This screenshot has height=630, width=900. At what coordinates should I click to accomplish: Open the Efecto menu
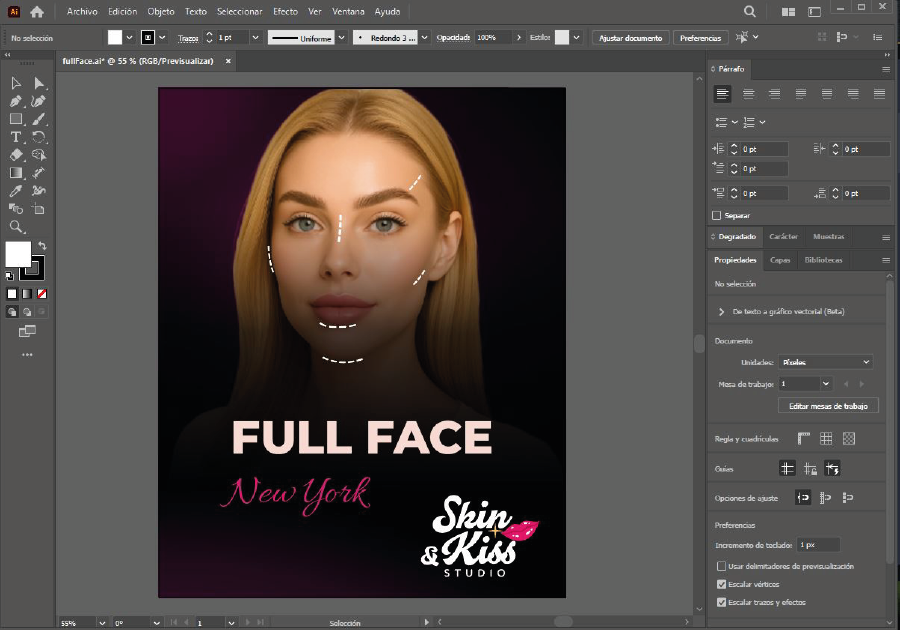[x=285, y=11]
